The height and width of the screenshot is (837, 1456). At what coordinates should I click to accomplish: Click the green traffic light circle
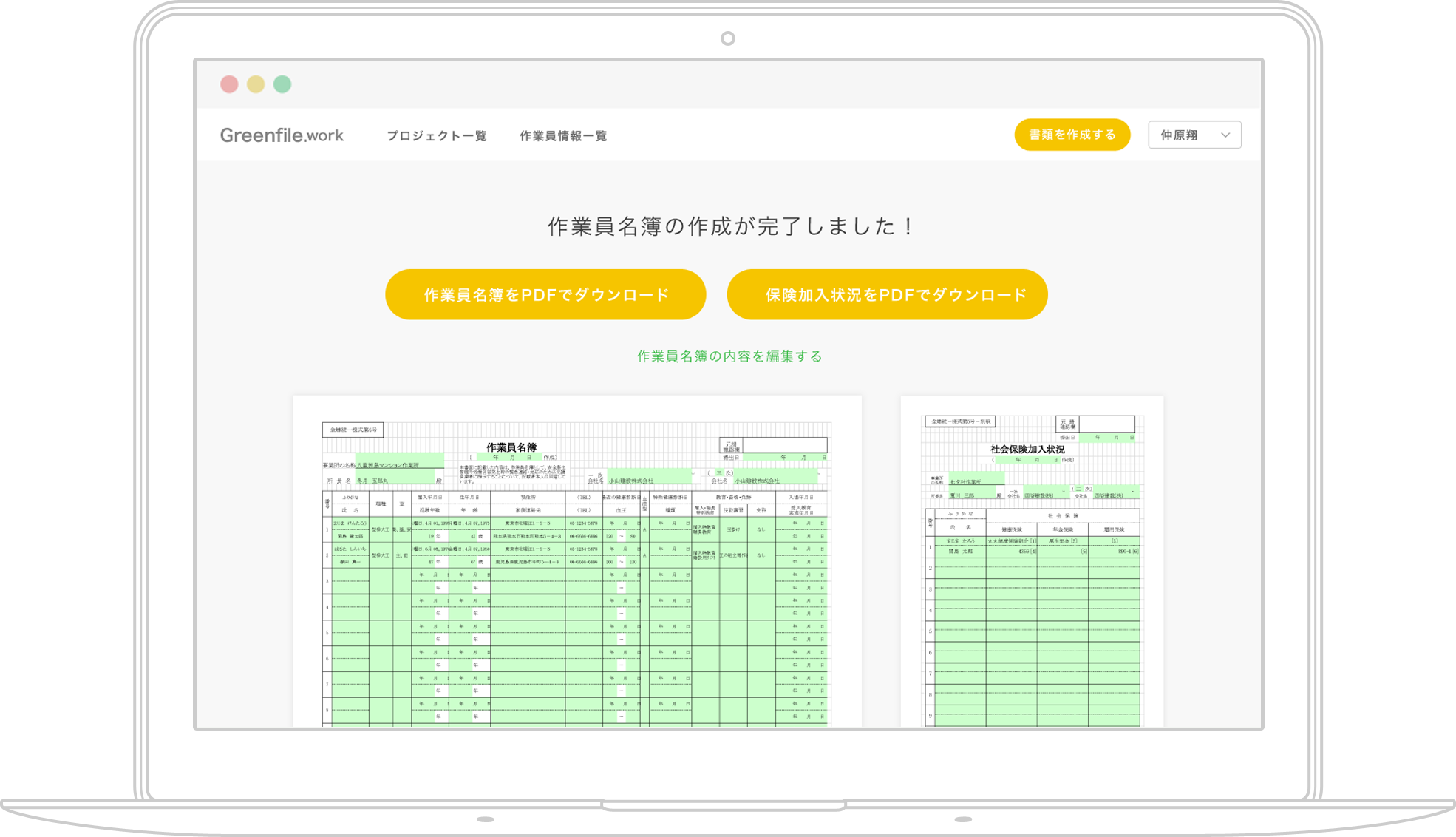282,84
